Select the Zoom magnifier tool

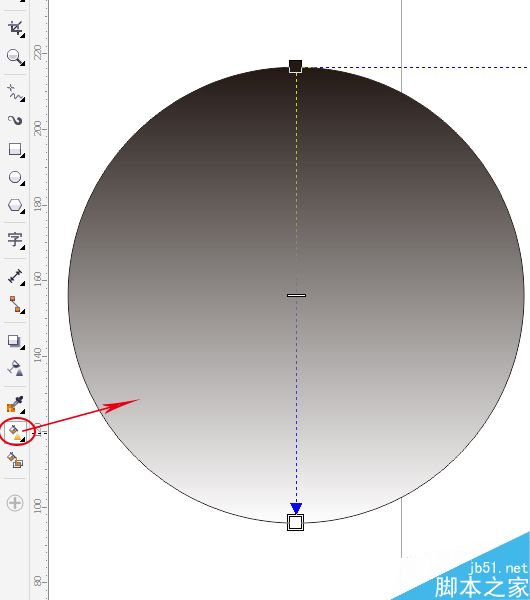(x=16, y=57)
